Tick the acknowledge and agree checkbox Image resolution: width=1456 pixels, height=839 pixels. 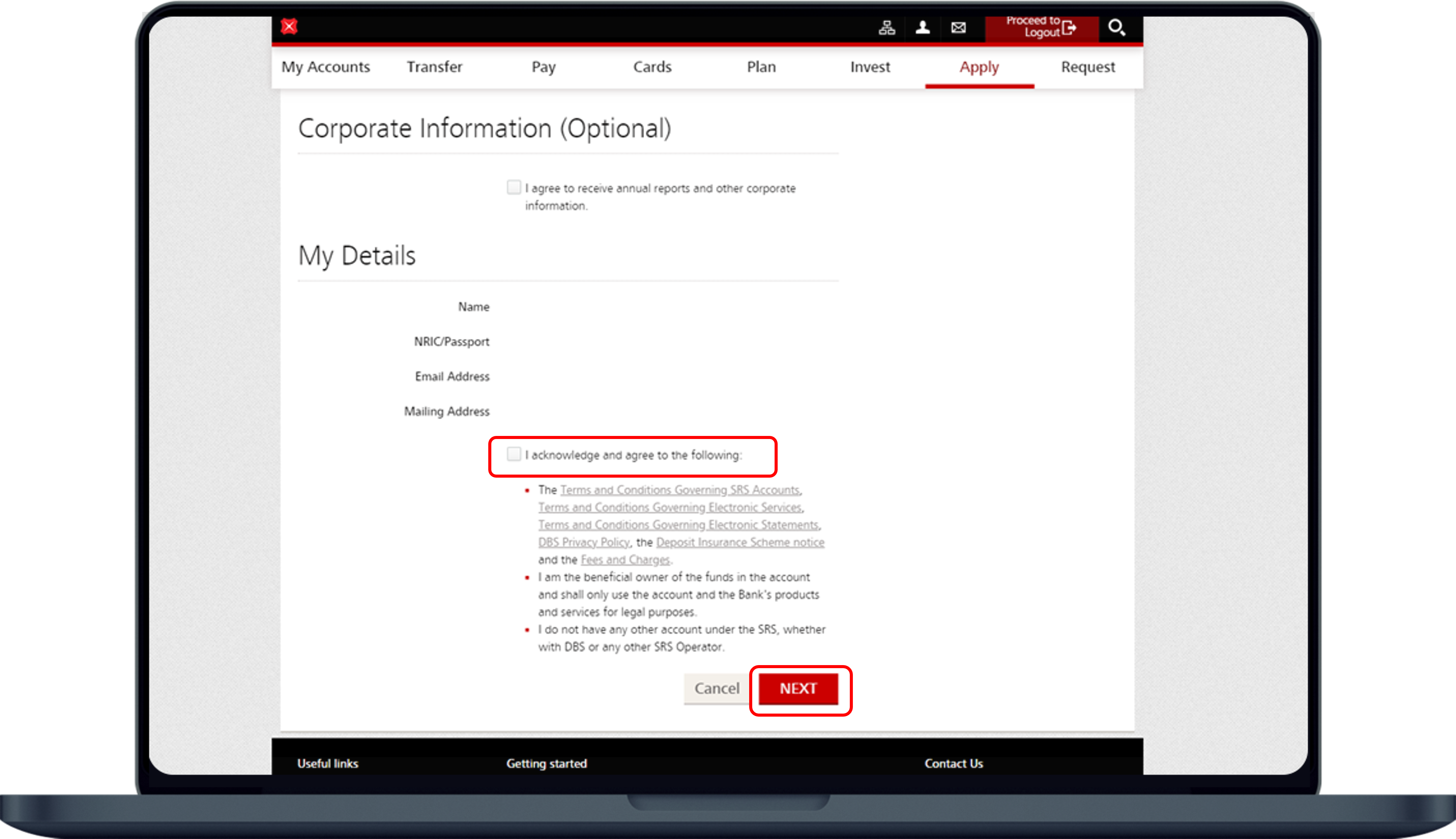pyautogui.click(x=514, y=454)
